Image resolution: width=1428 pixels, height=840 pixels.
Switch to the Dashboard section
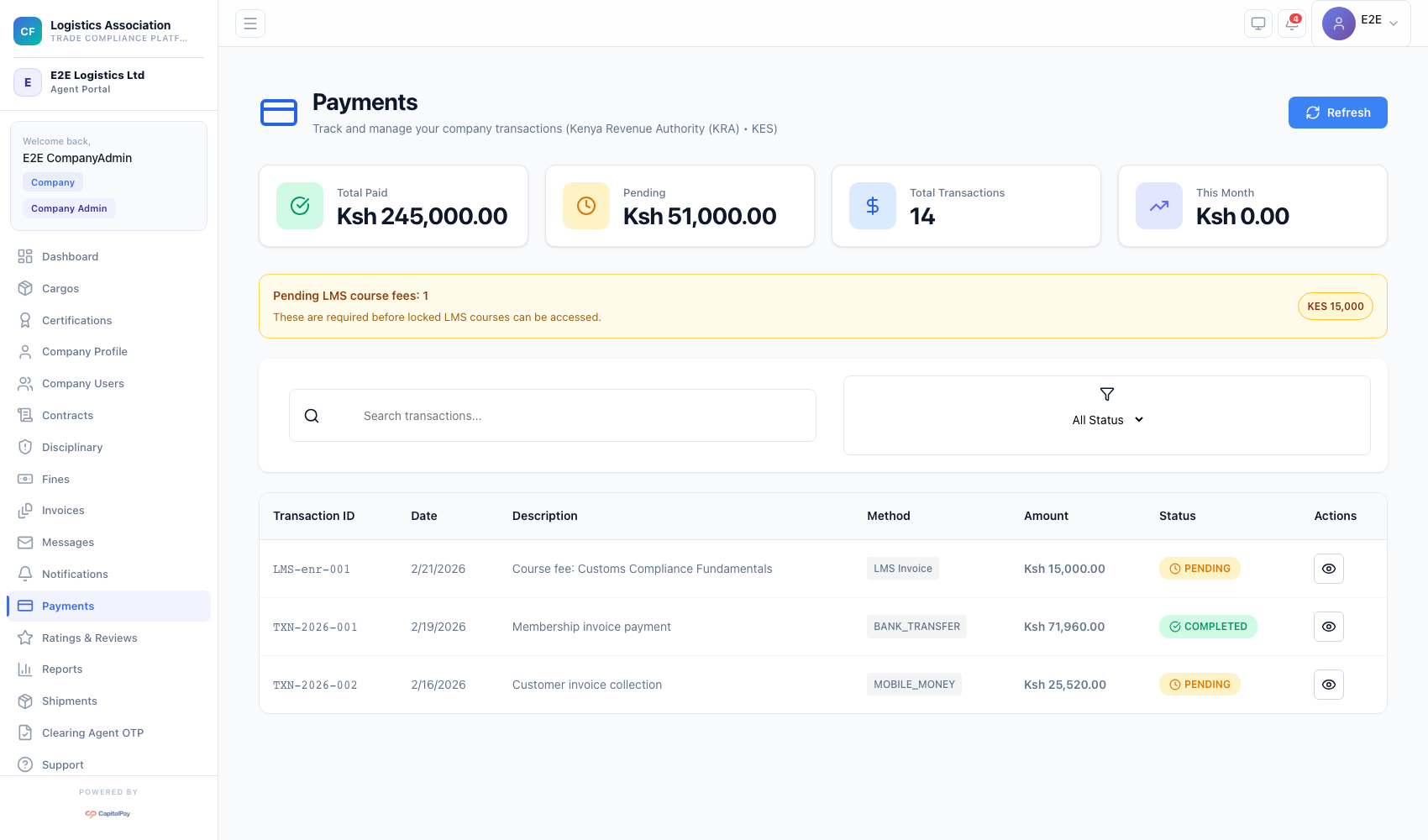(70, 256)
